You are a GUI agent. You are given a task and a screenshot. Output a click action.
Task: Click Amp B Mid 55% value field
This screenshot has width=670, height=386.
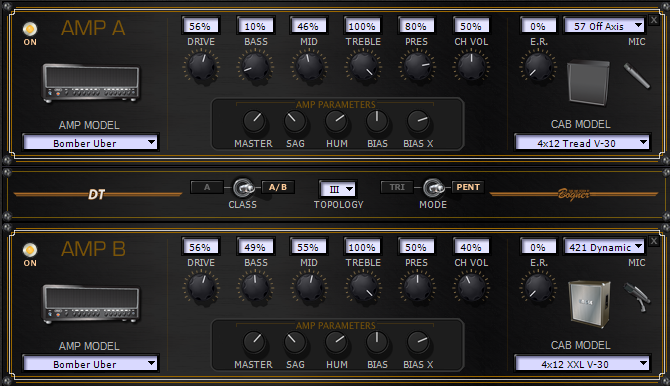point(309,247)
